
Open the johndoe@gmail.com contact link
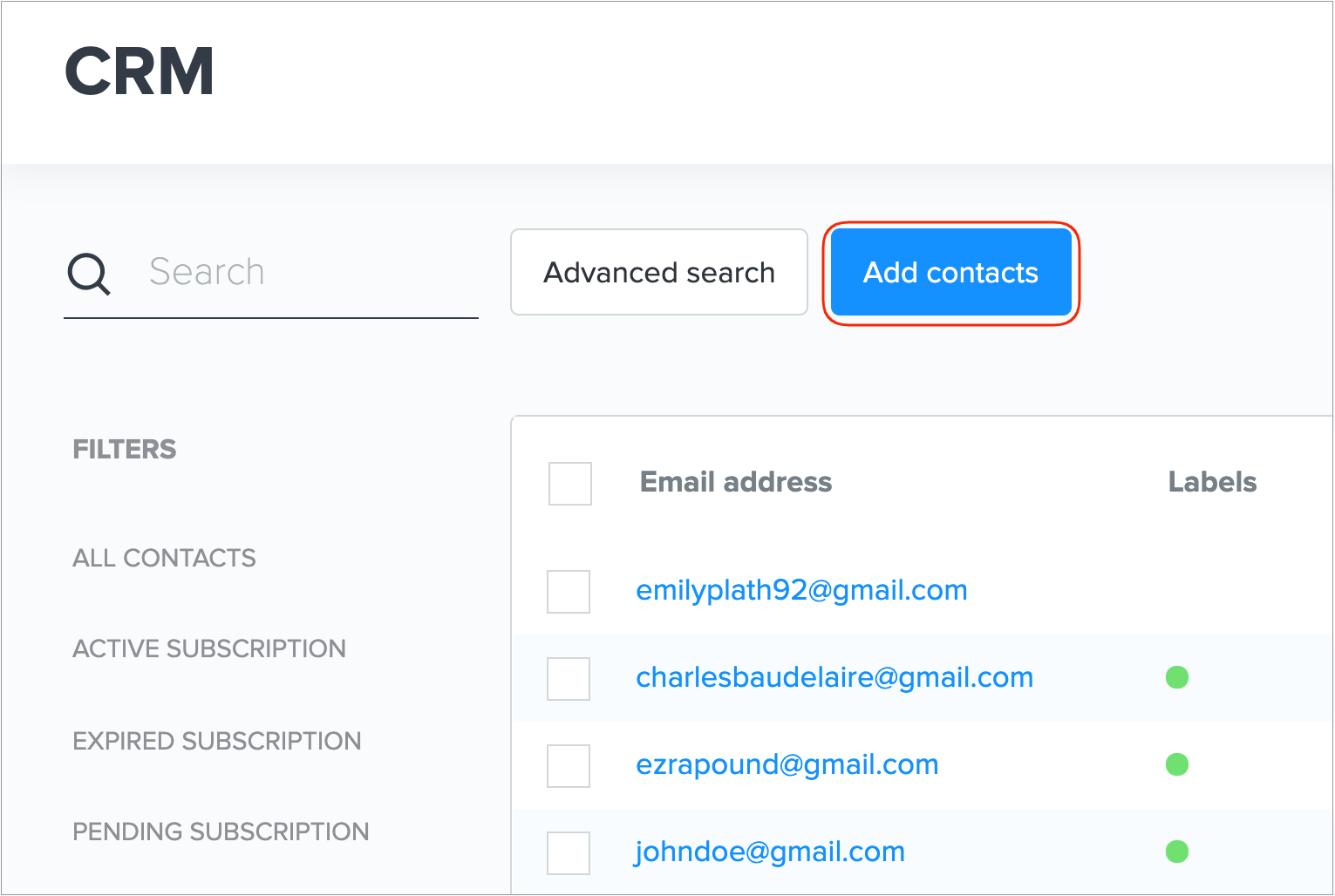pos(770,852)
